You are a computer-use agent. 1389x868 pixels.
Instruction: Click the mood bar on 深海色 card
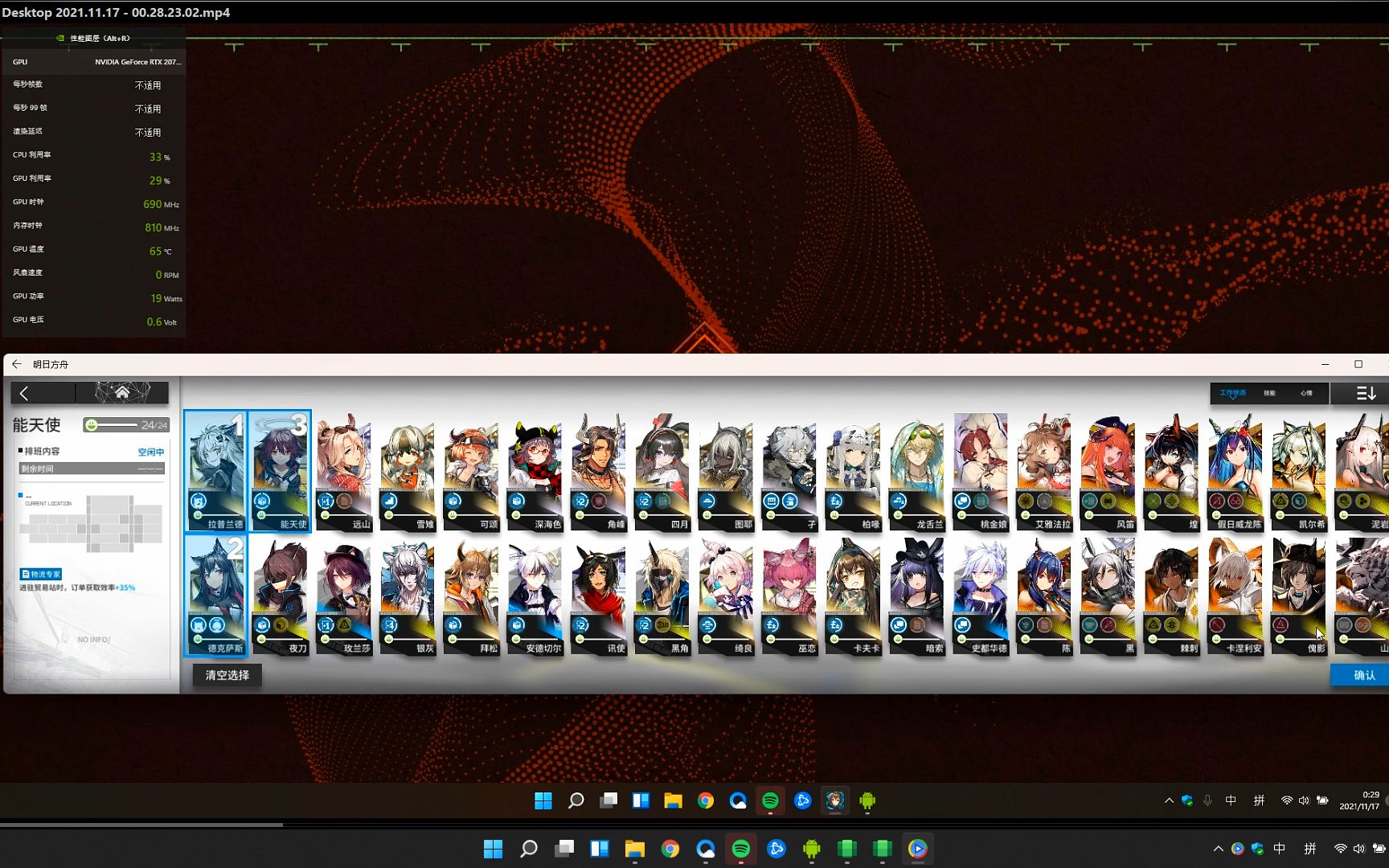(534, 515)
